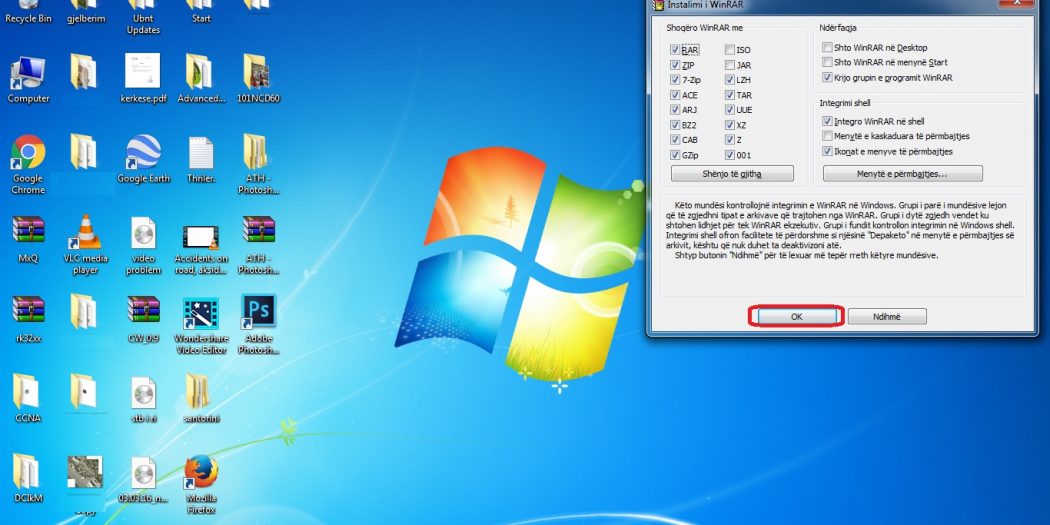Enable 'Shto WinRAR në menynë Start'
Screen dimensions: 1050x525
[828, 62]
